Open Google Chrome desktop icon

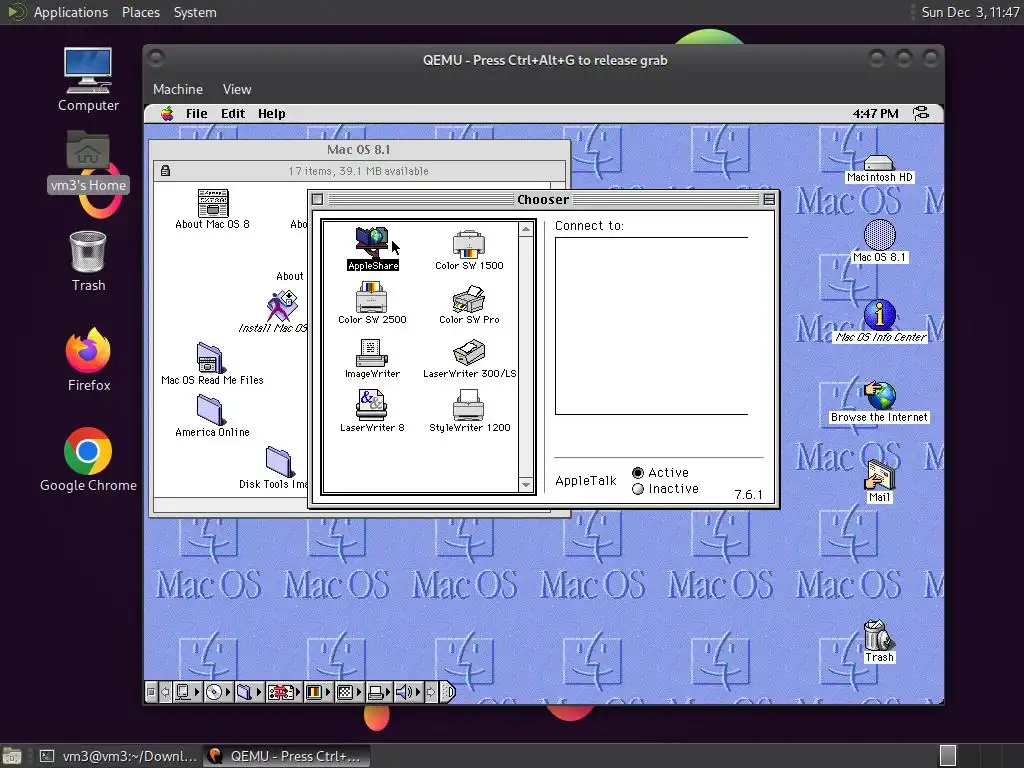pos(88,460)
